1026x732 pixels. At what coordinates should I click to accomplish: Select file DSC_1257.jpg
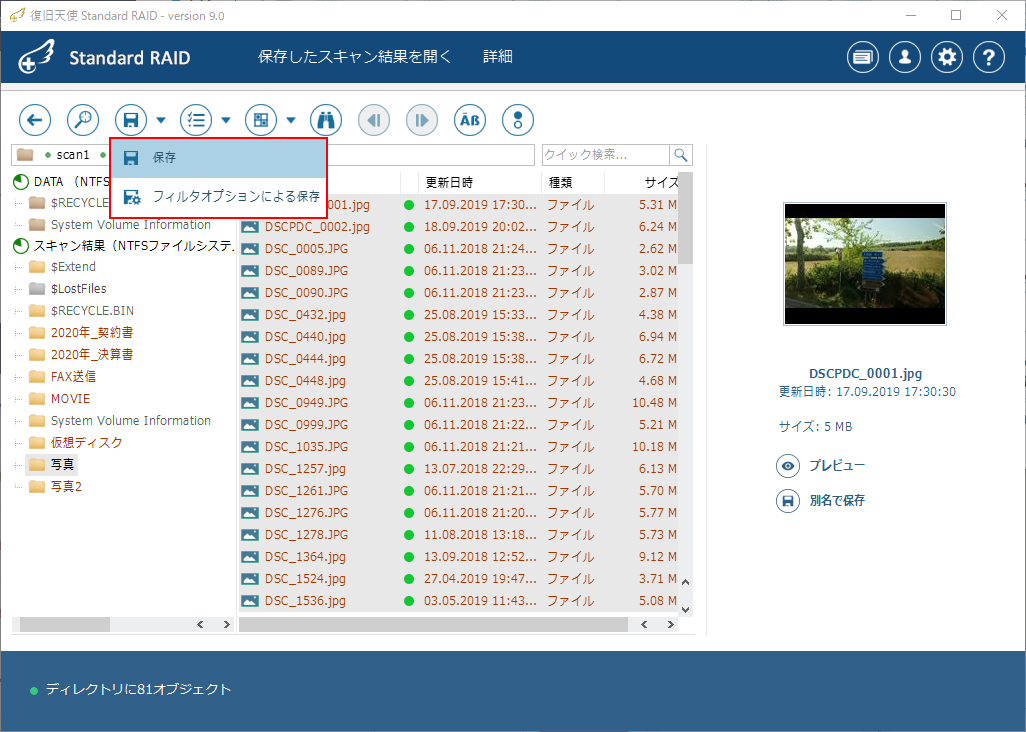pyautogui.click(x=305, y=469)
